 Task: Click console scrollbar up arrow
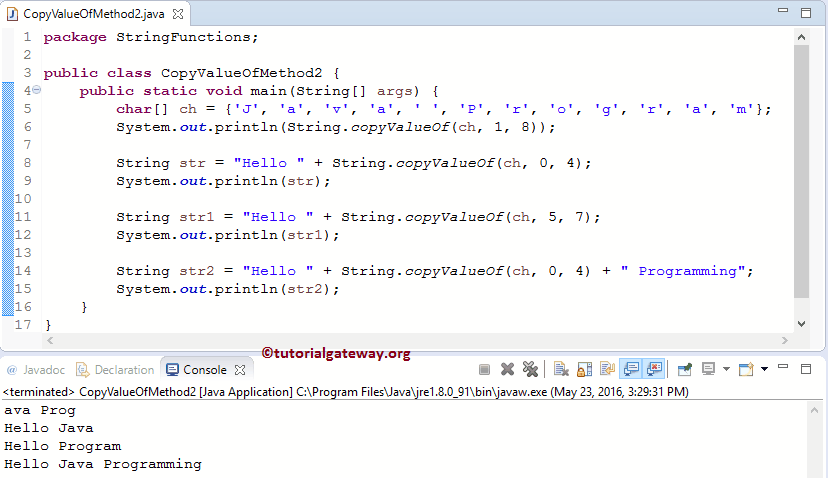pyautogui.click(x=814, y=410)
